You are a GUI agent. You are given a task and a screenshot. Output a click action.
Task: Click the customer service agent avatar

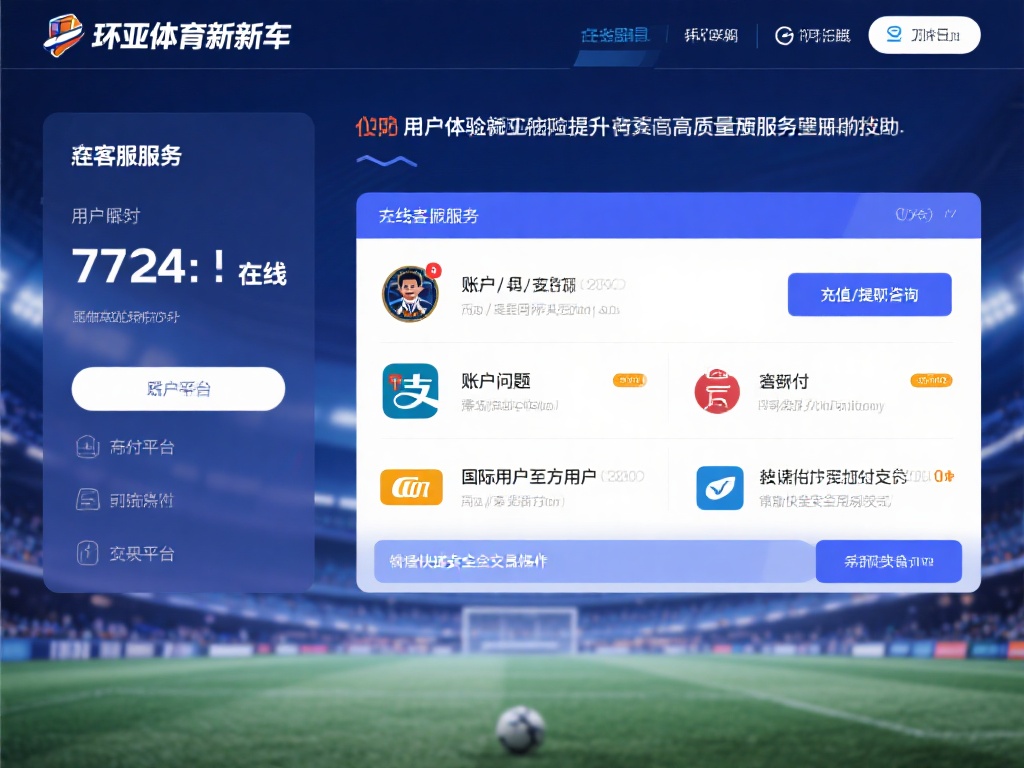click(x=410, y=294)
